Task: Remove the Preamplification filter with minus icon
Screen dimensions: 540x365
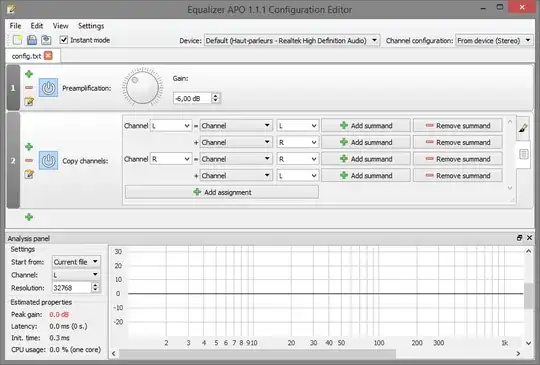Action: click(x=29, y=88)
